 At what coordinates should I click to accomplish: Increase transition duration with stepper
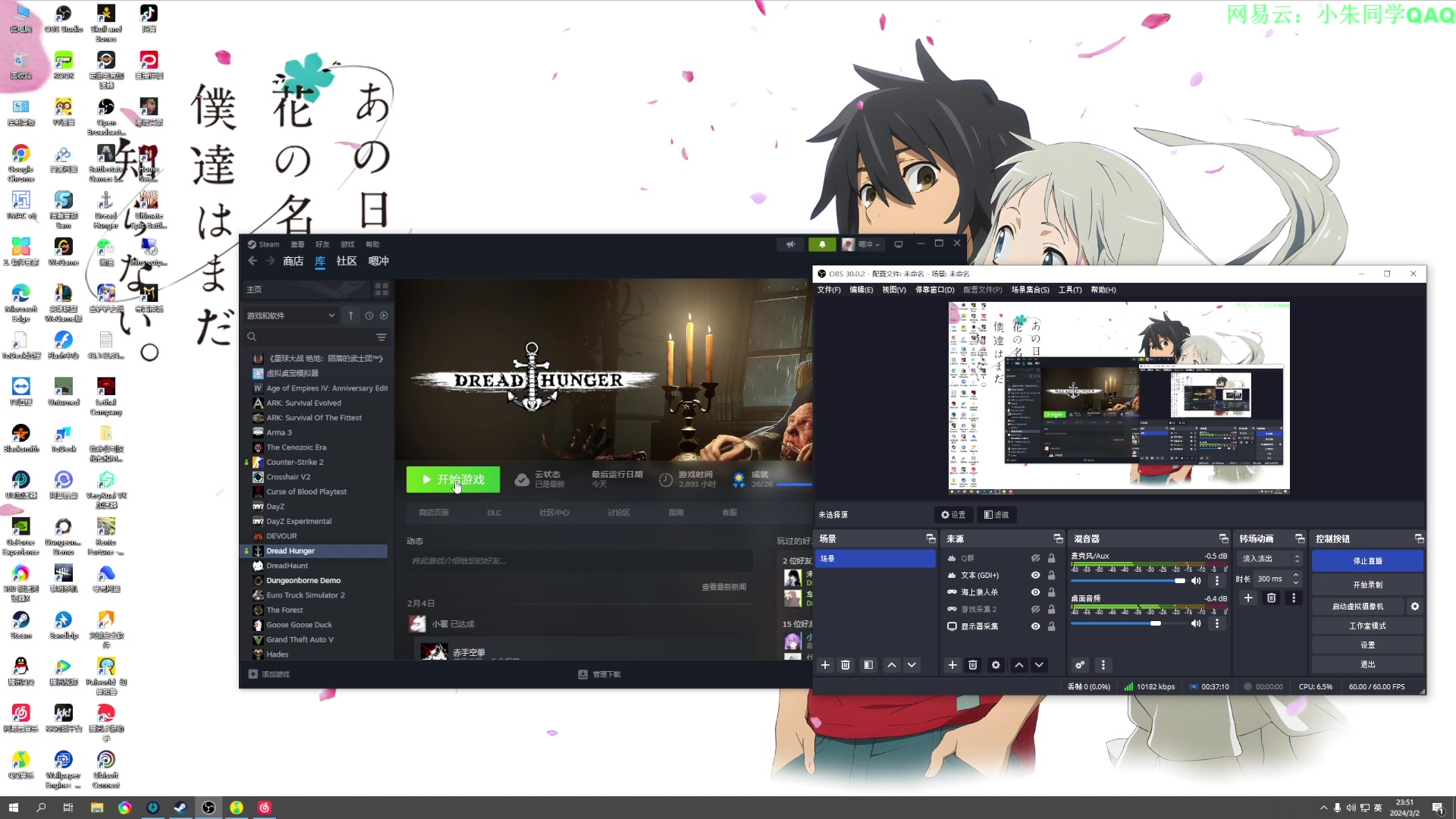point(1295,576)
